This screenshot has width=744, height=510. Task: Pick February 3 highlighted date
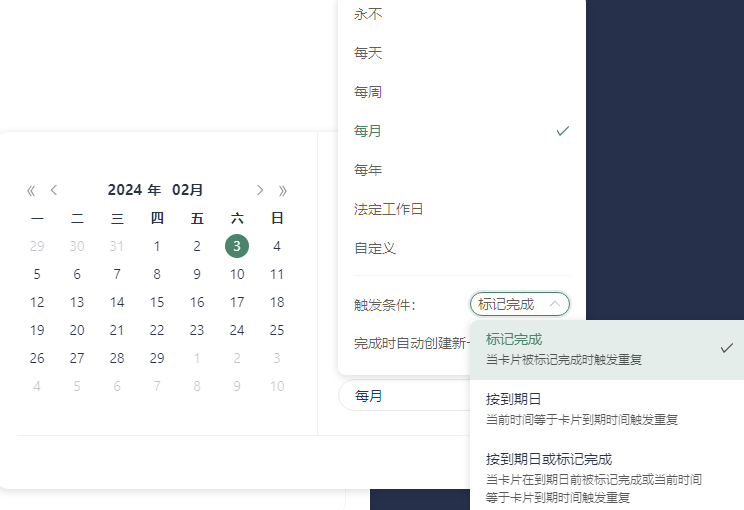point(237,246)
